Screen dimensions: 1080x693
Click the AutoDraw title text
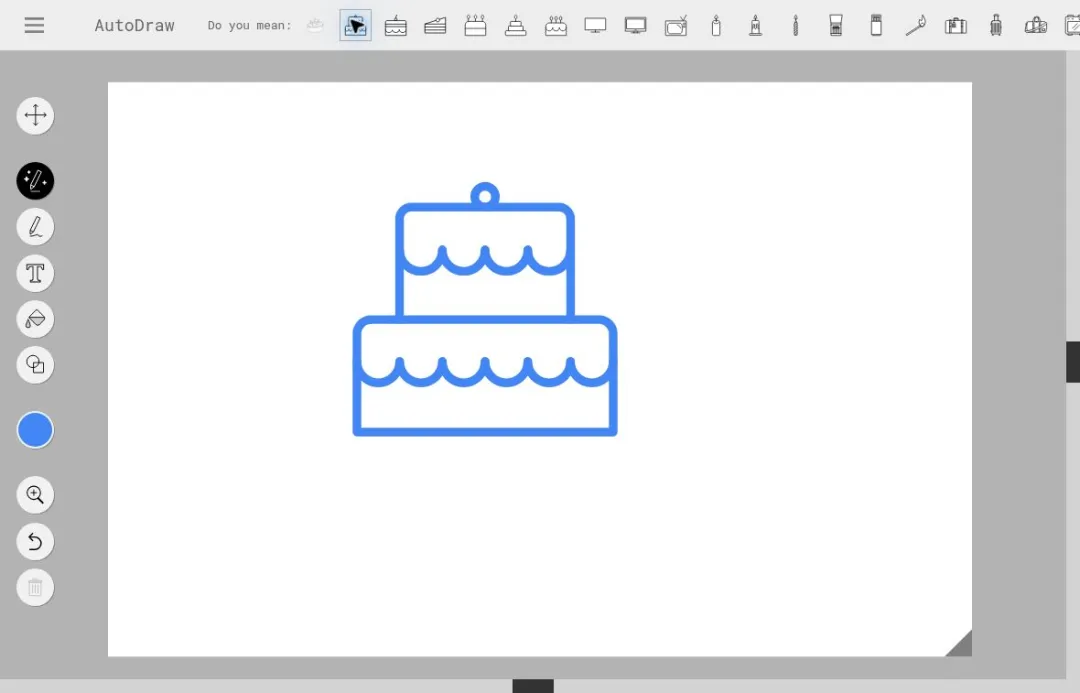[134, 25]
